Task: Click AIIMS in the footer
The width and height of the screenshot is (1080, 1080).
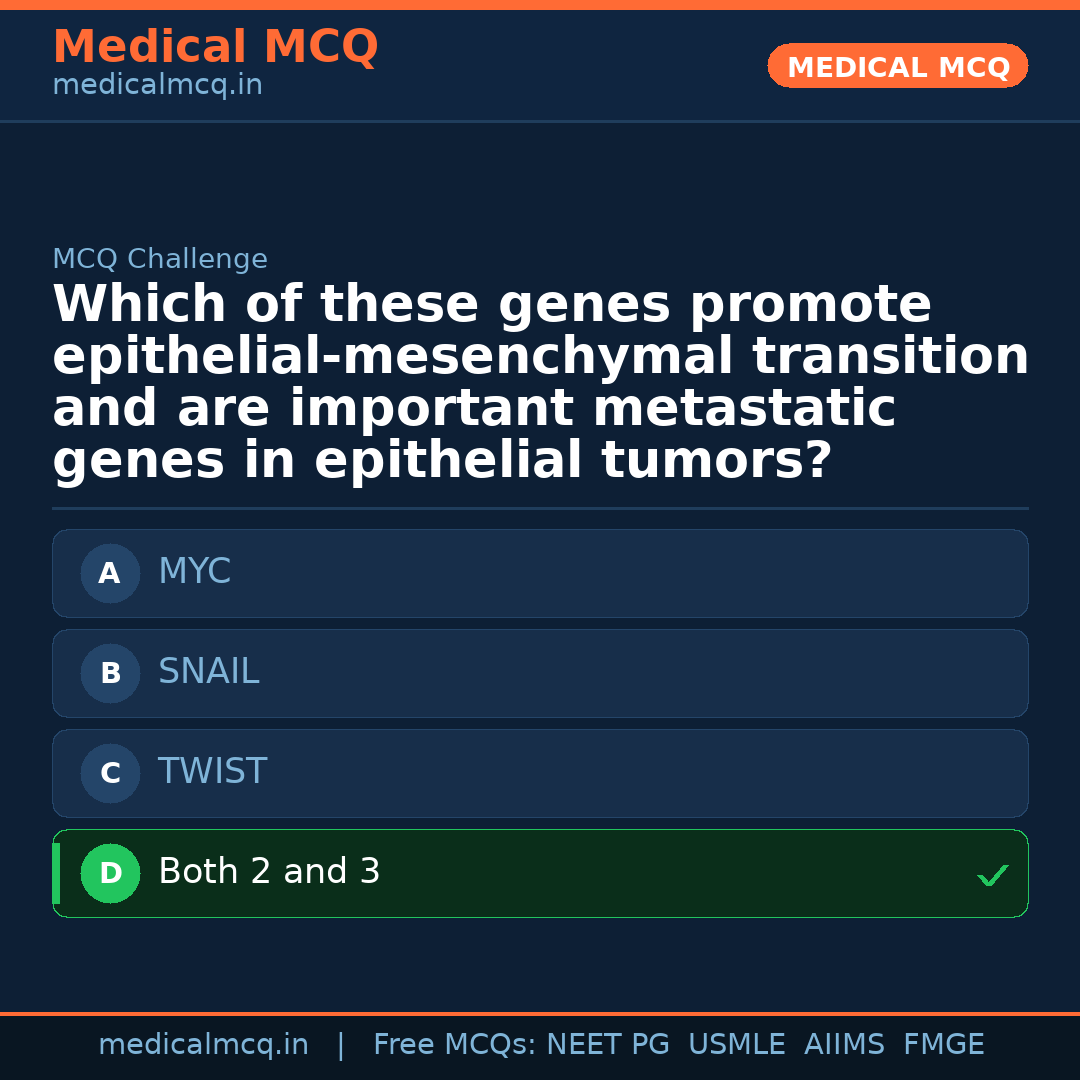Action: pos(844,1045)
